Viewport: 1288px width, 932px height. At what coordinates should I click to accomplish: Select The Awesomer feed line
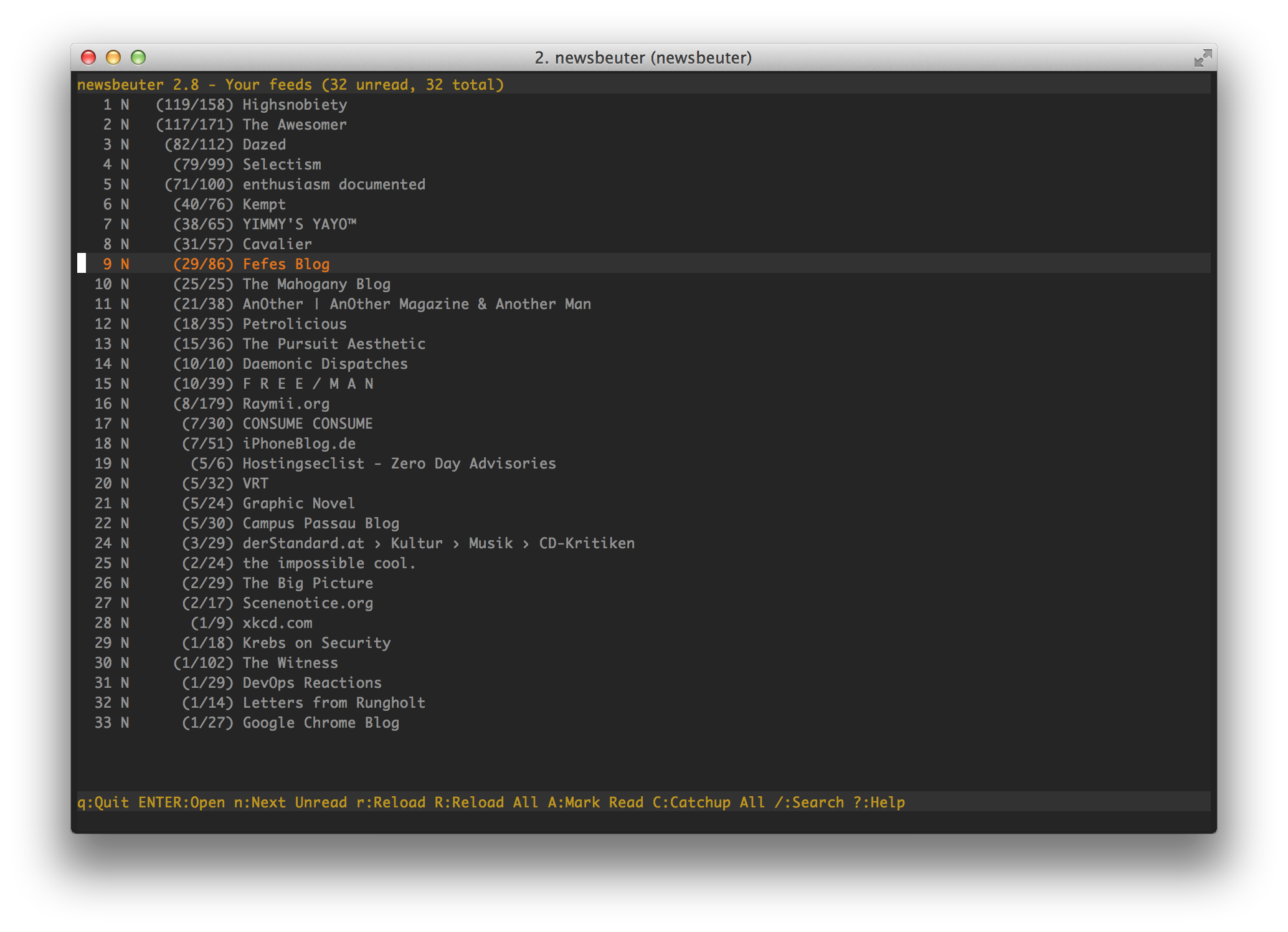click(x=294, y=125)
